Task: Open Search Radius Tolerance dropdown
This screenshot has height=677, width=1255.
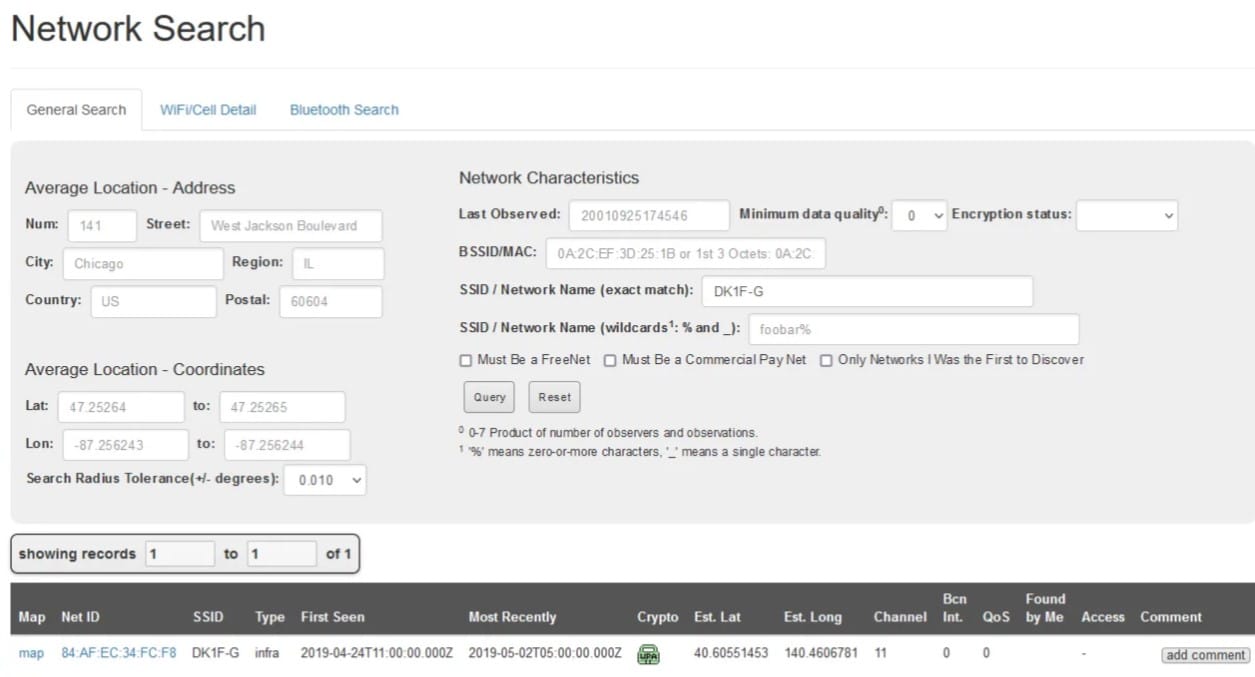Action: tap(325, 480)
